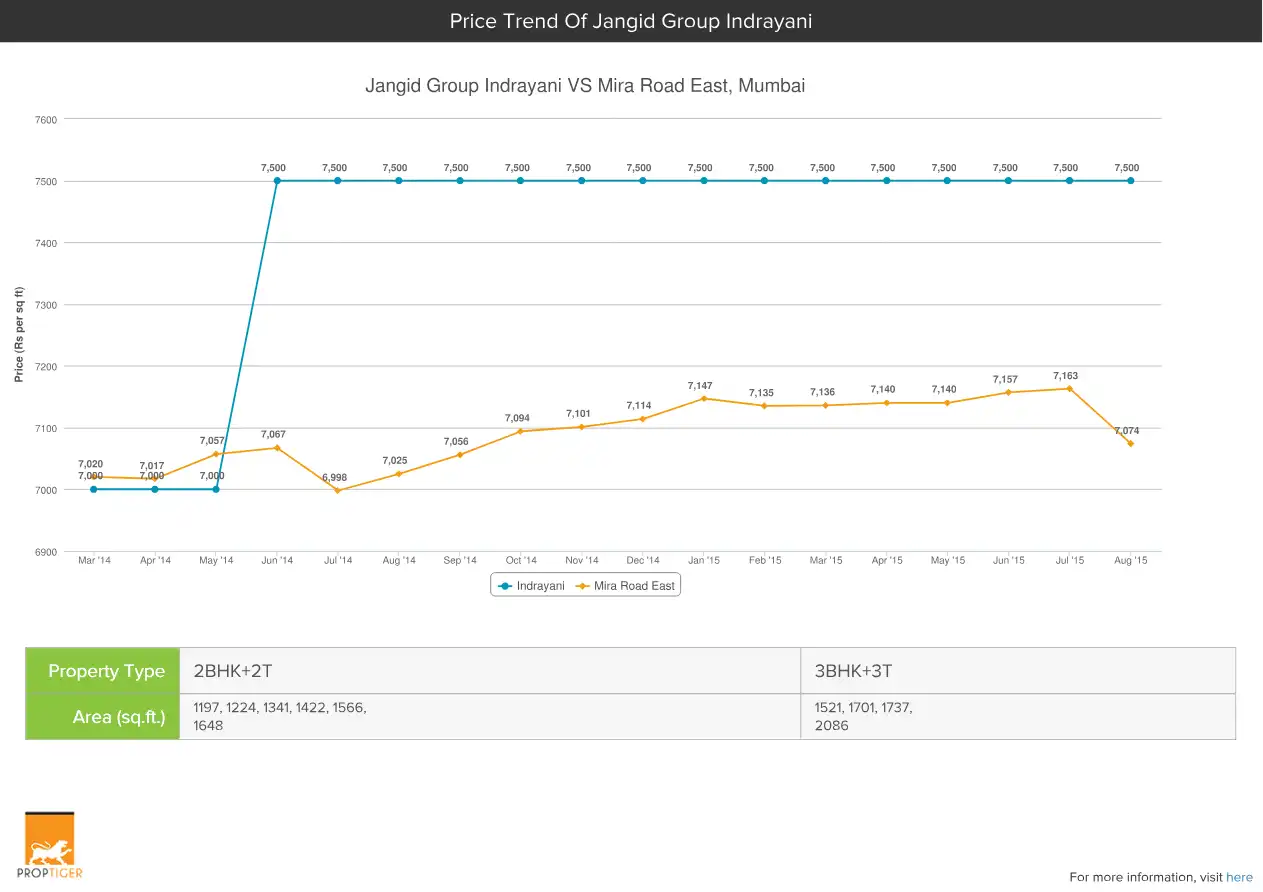
Task: Click the "Price Trend Of Jangid Group Indrayani" header
Action: click(631, 21)
